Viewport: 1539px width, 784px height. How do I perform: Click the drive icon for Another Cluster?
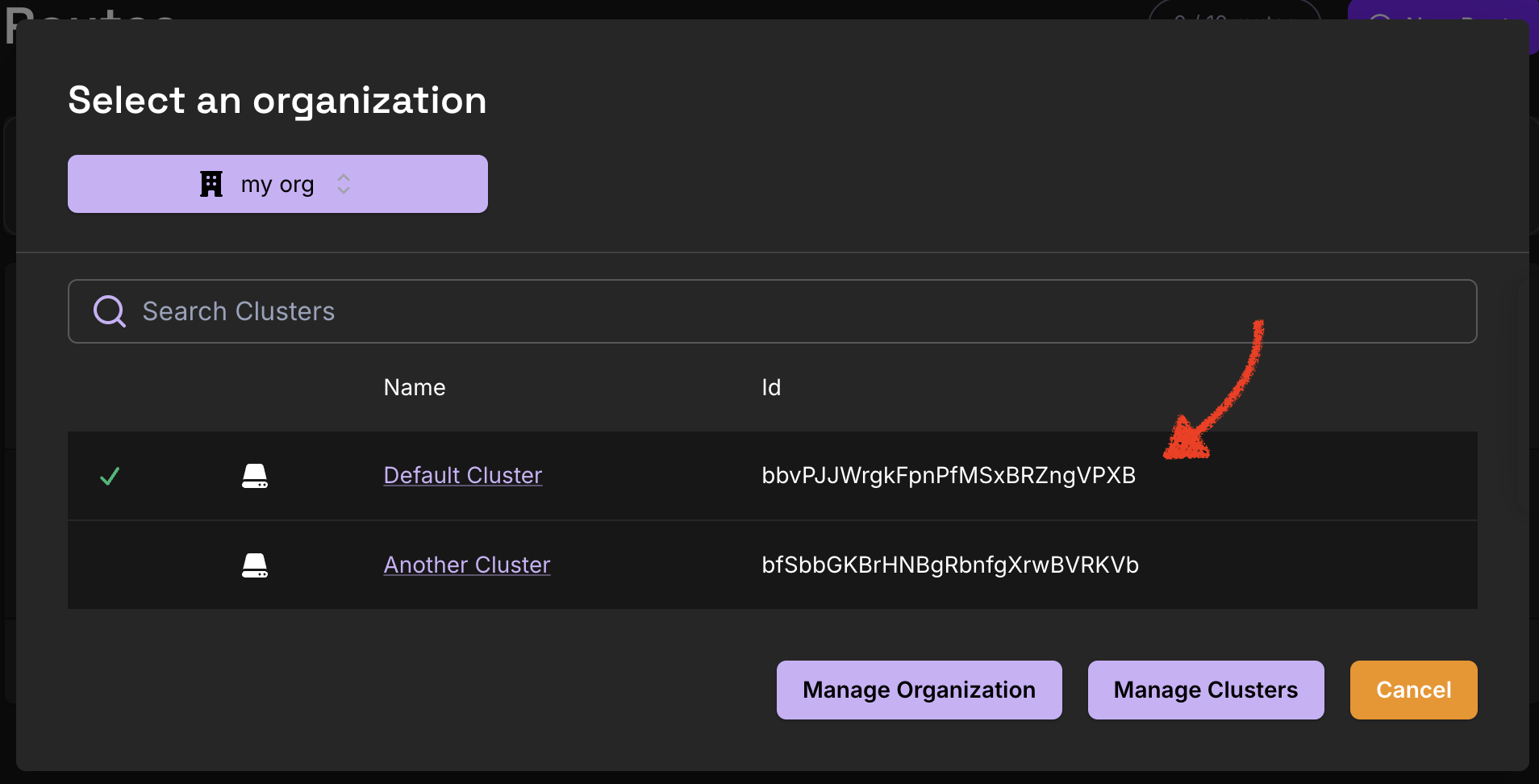click(x=255, y=565)
